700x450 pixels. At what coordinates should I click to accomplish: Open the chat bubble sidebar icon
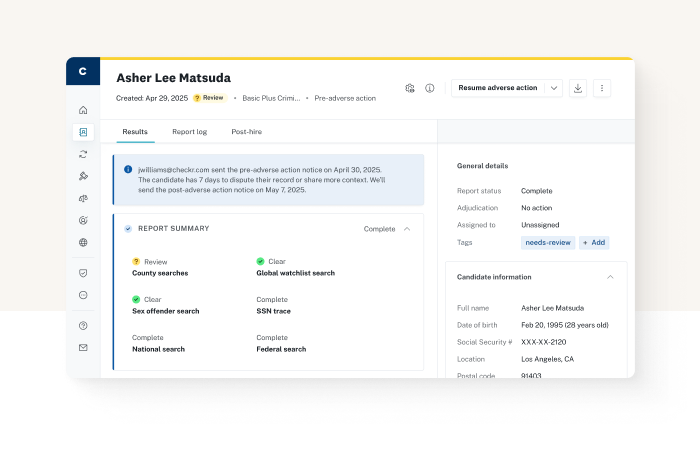point(83,295)
